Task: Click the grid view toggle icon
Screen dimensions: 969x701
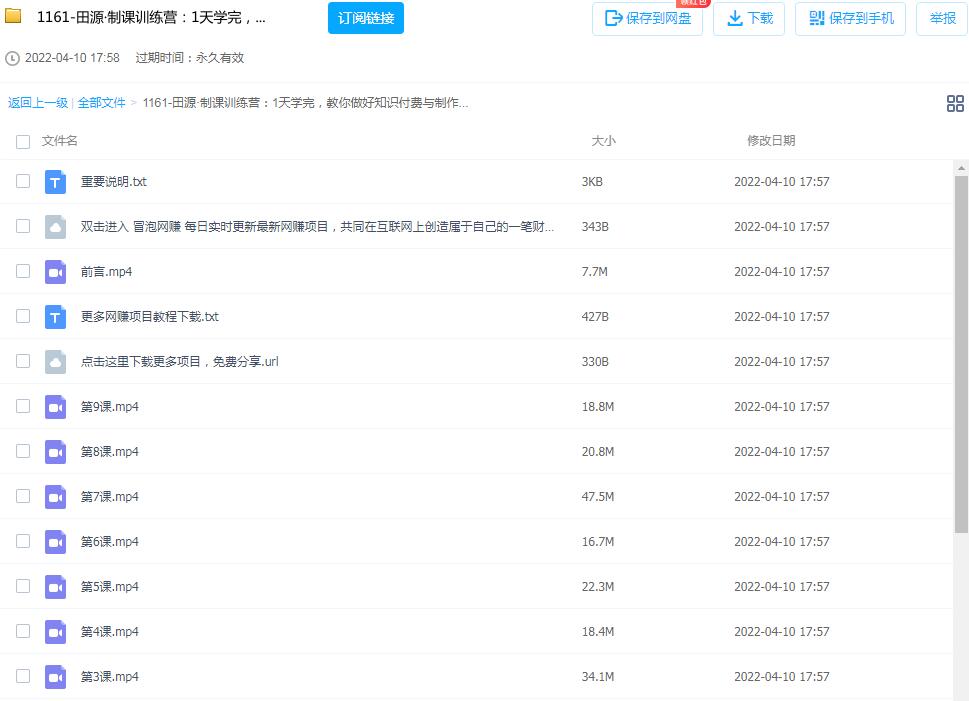Action: coord(954,103)
